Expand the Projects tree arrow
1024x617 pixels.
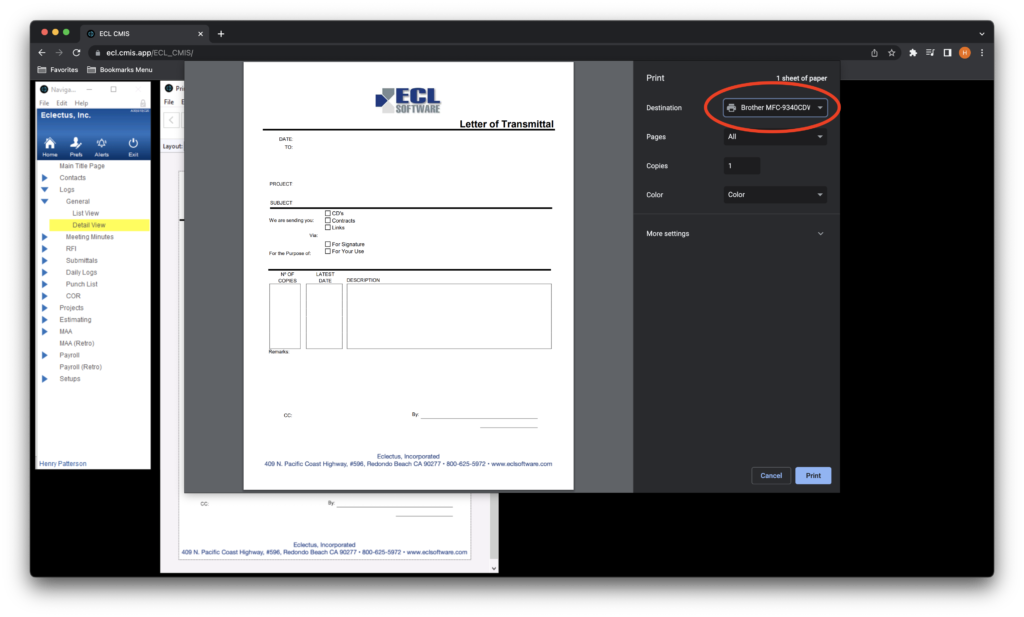(x=44, y=308)
